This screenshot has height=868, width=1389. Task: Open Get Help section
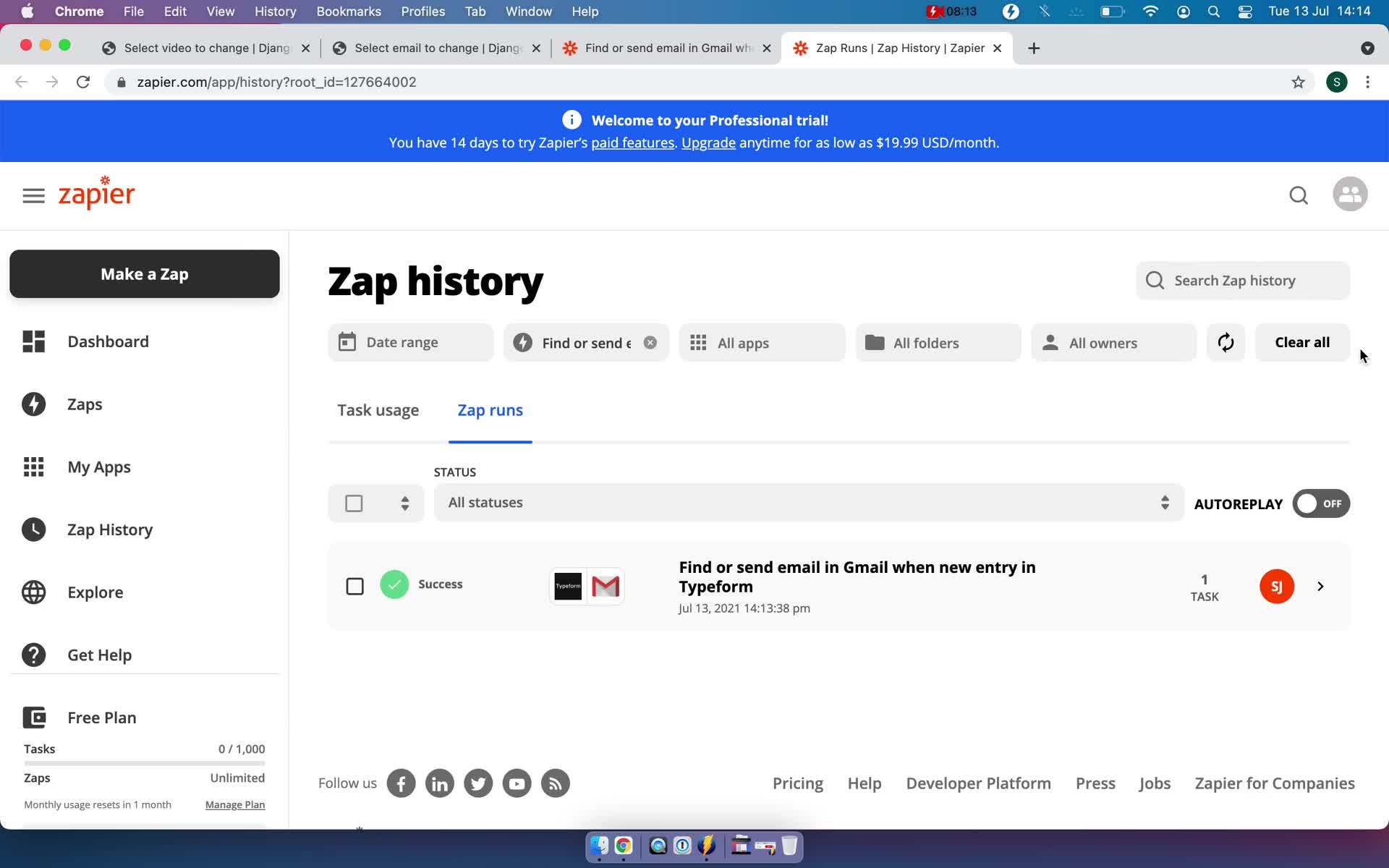pyautogui.click(x=99, y=654)
